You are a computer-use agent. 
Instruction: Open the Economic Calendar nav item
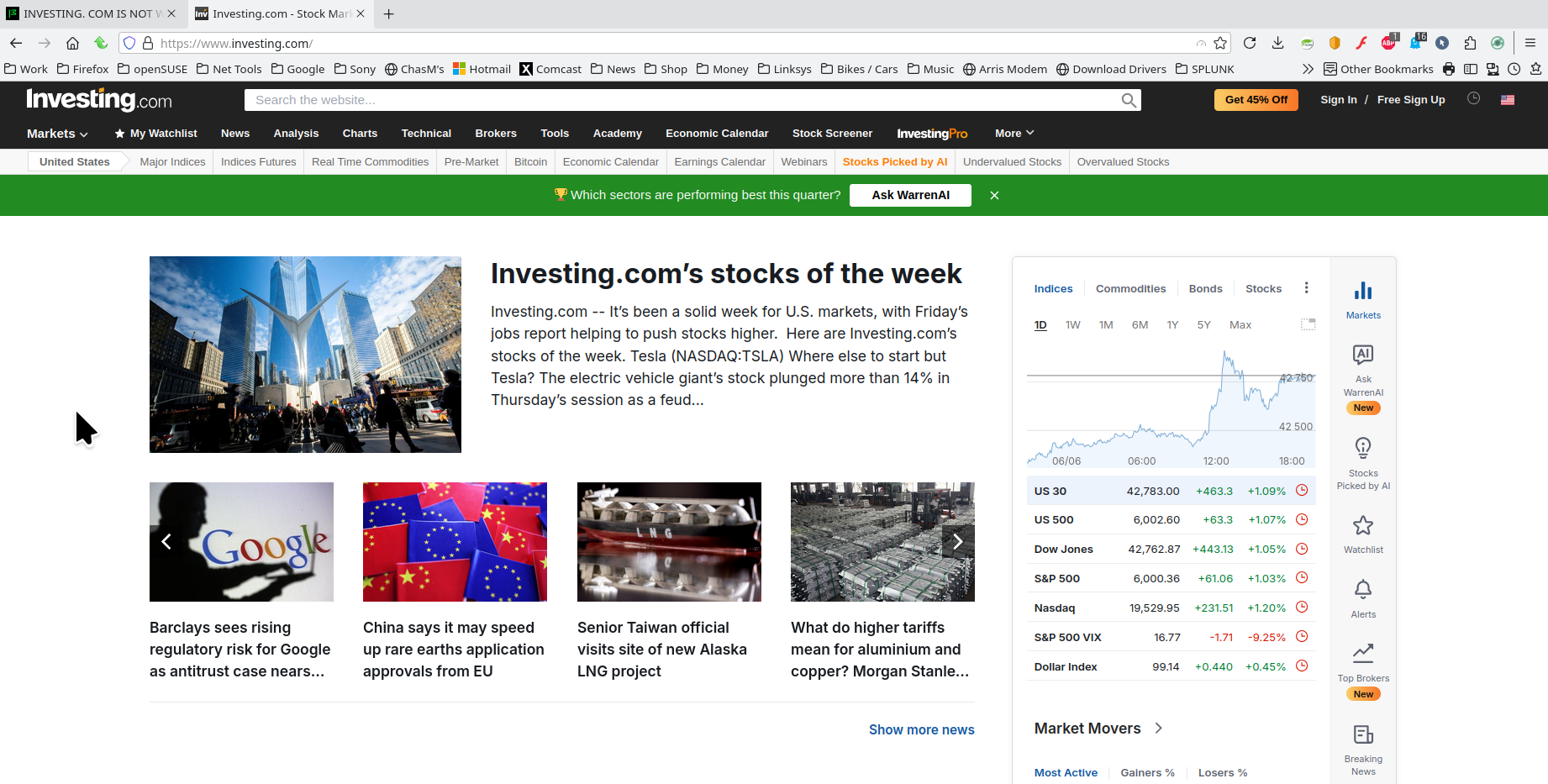717,134
